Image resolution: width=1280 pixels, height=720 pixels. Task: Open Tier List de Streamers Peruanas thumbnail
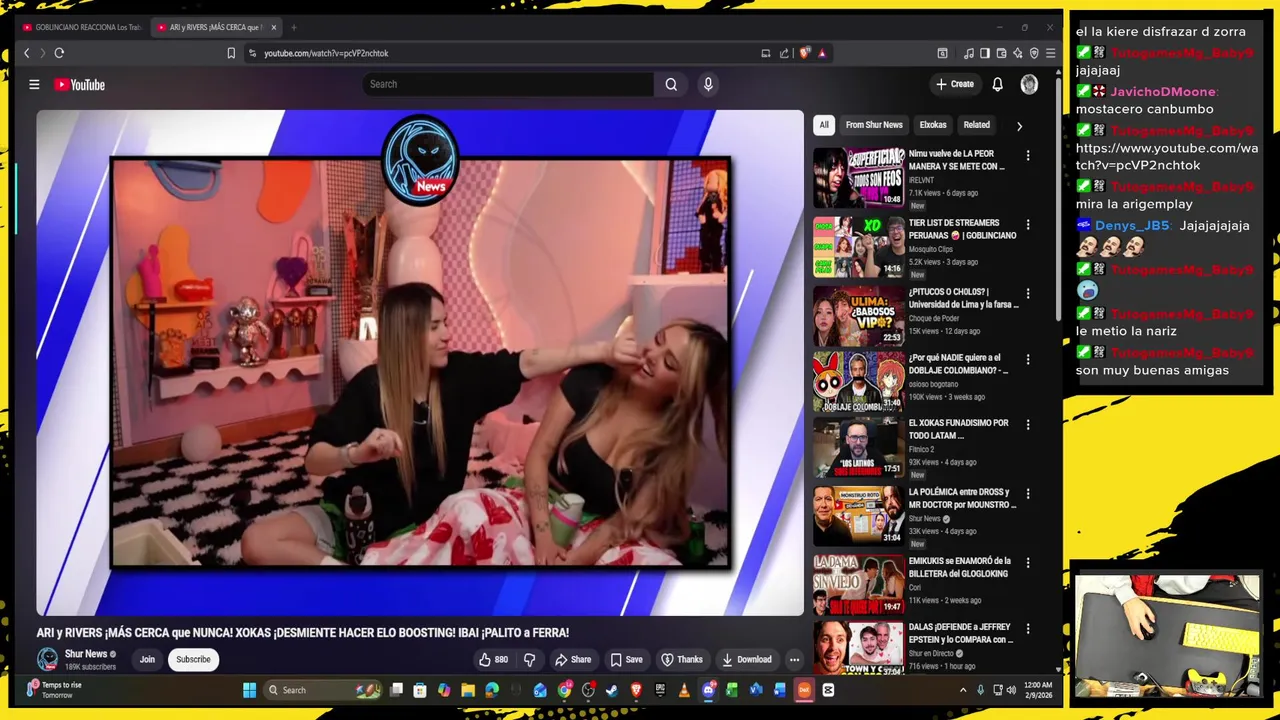858,246
